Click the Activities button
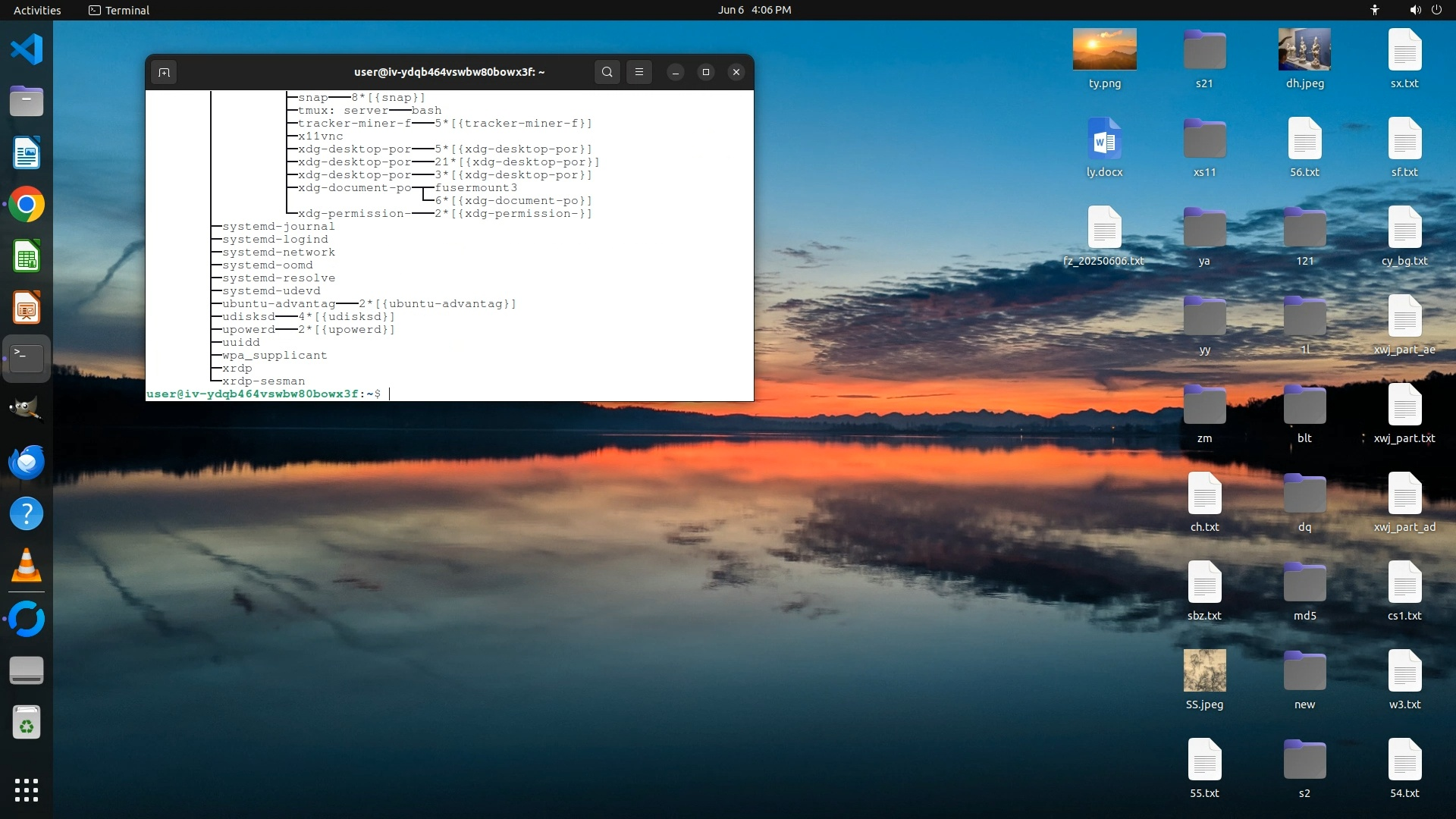The image size is (1456, 819). coord(37,10)
